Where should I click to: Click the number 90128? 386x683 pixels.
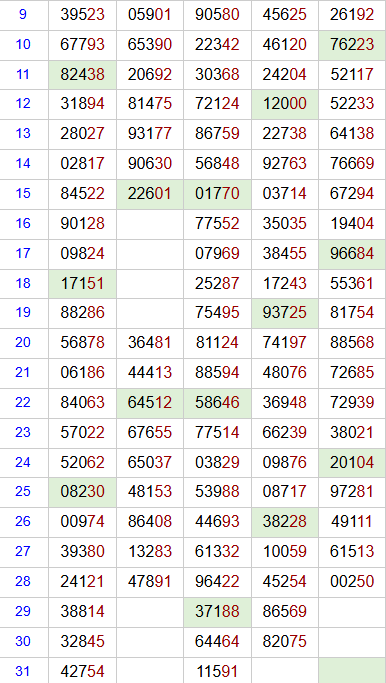tap(82, 223)
